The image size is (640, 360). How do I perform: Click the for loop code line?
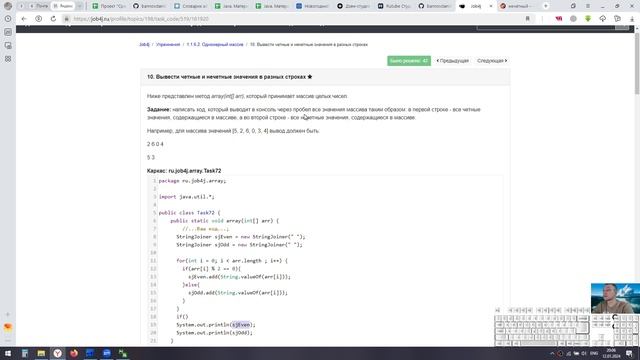pyautogui.click(x=232, y=261)
